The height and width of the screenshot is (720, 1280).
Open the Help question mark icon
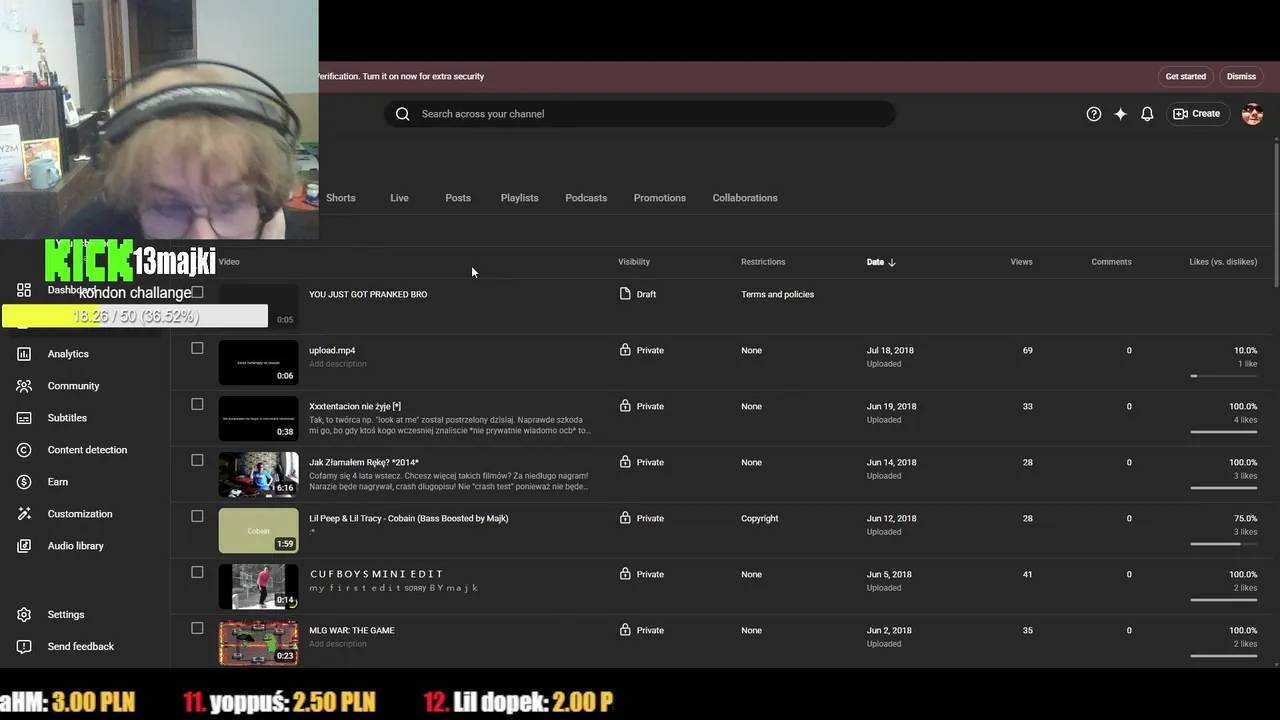[x=1094, y=114]
